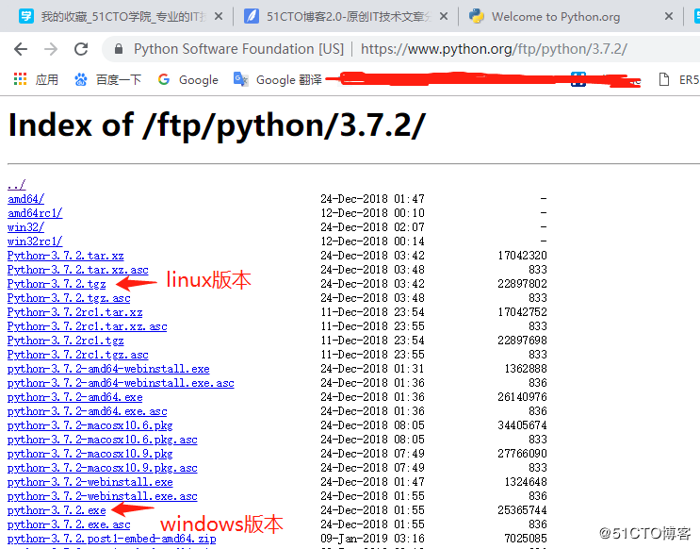
Task: Open python-3.7.2.exe.asc signature link
Action: click(69, 525)
